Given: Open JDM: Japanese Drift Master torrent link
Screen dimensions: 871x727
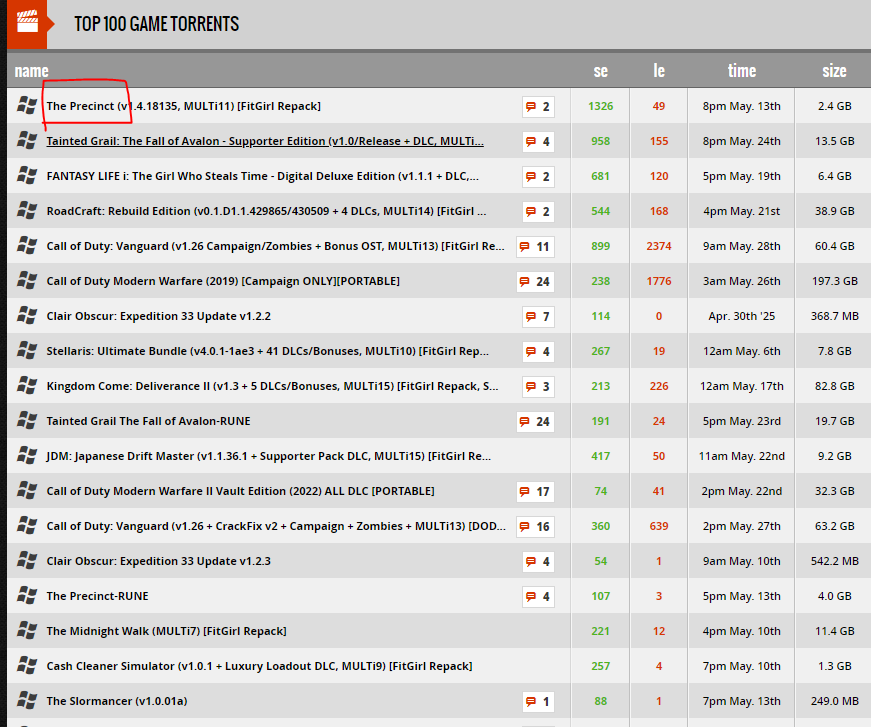Looking at the screenshot, I should (268, 456).
